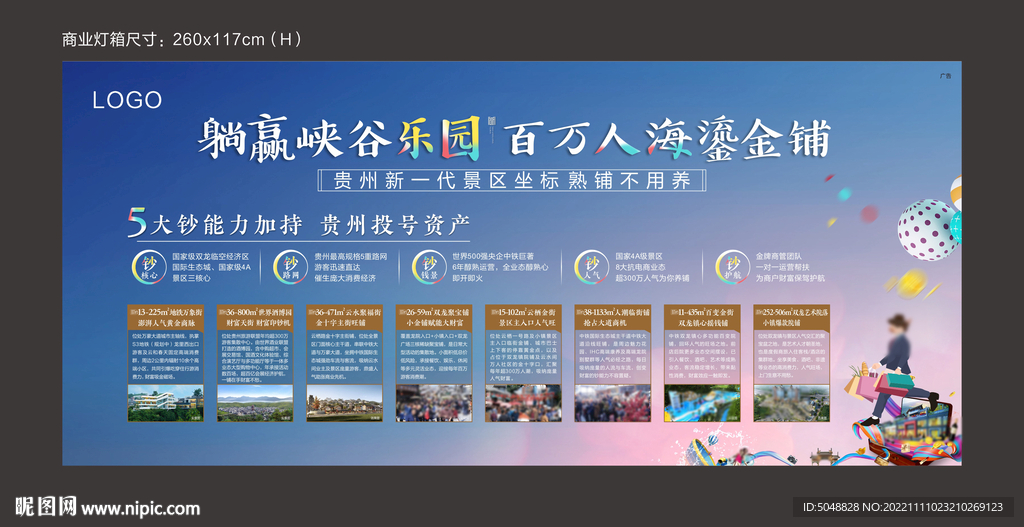The width and height of the screenshot is (1024, 527).
Task: Click the 催生庞大消费经济 text line
Action: pos(345,278)
